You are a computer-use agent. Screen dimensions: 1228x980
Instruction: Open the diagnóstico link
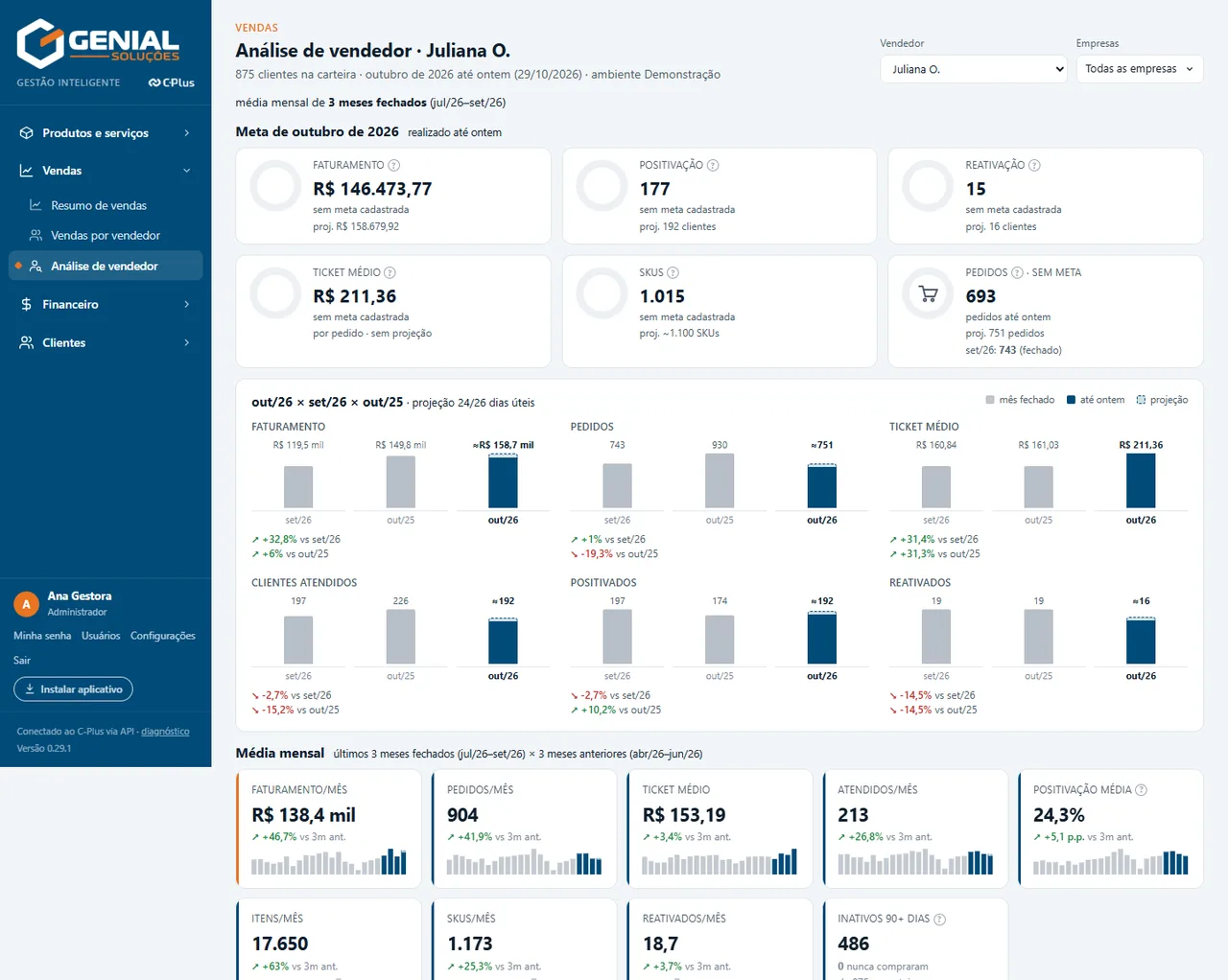tap(165, 732)
